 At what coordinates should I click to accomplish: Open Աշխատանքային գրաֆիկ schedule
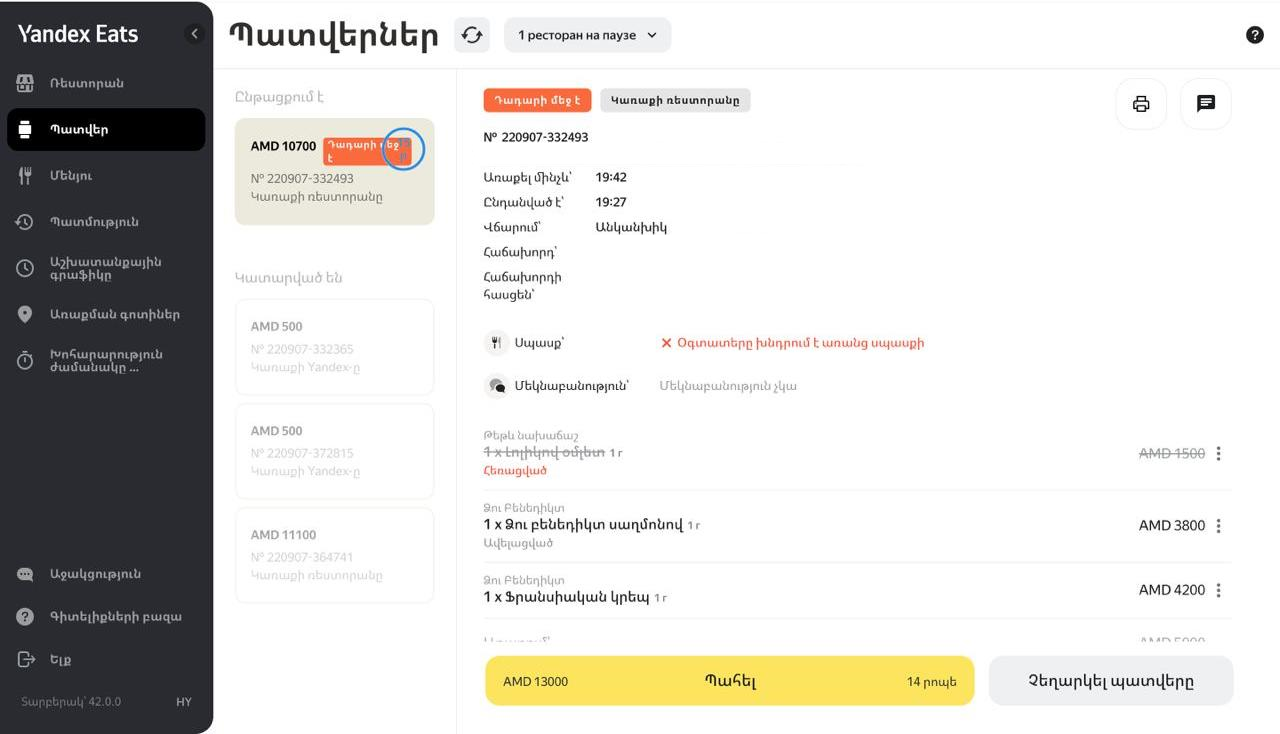point(105,268)
